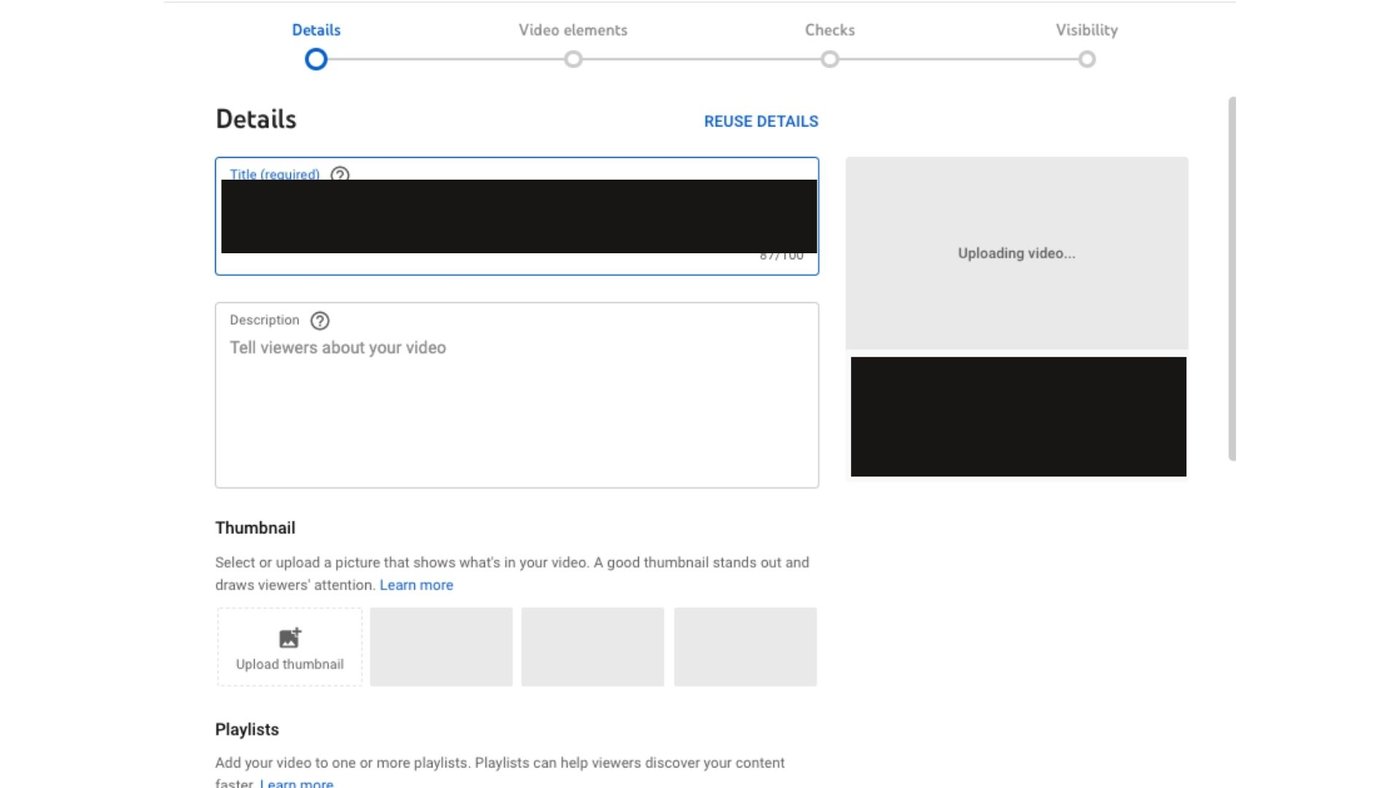The height and width of the screenshot is (788, 1400).
Task: Switch to the Checks tab
Action: tap(830, 29)
